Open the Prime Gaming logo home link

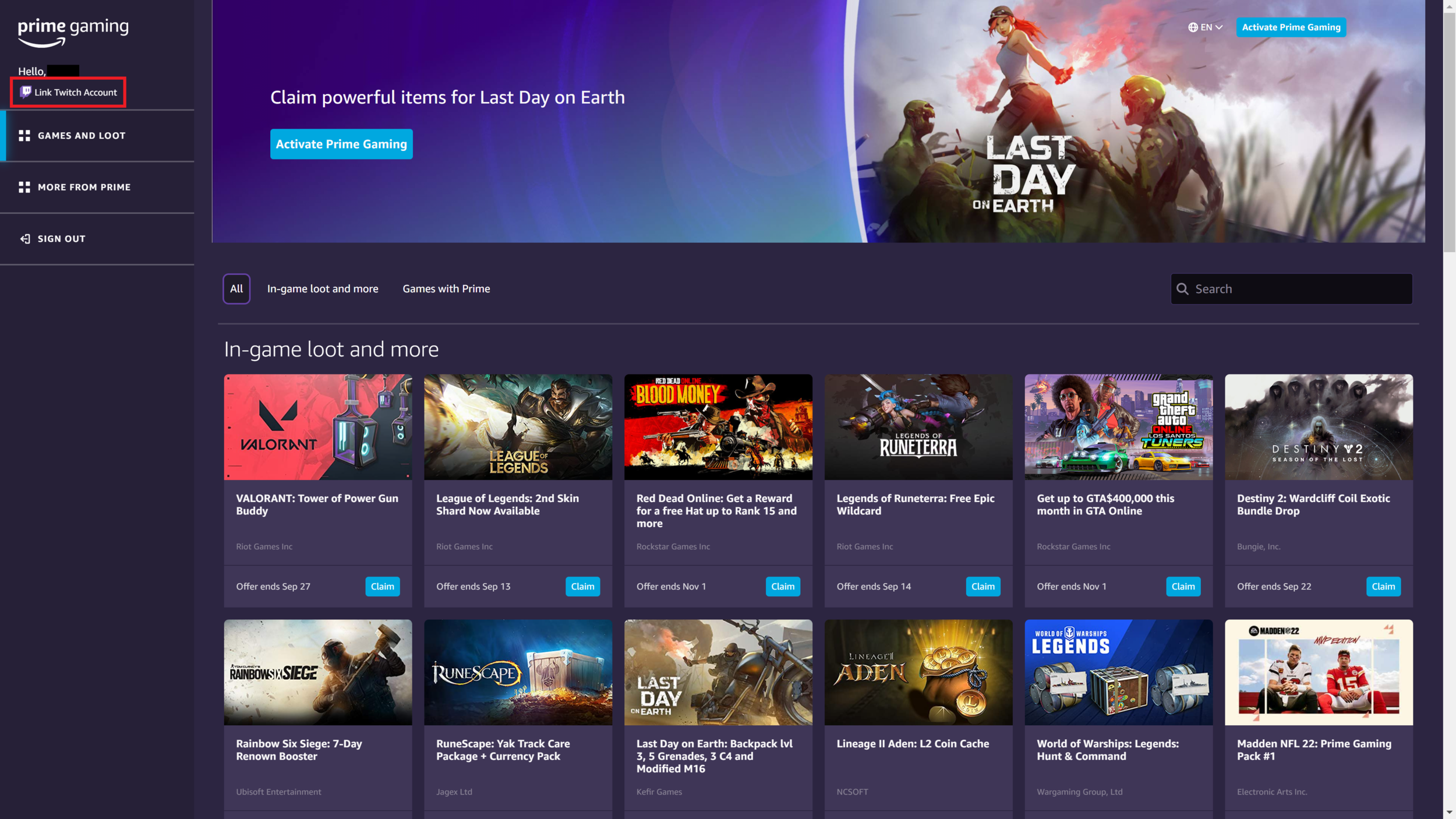point(73,33)
